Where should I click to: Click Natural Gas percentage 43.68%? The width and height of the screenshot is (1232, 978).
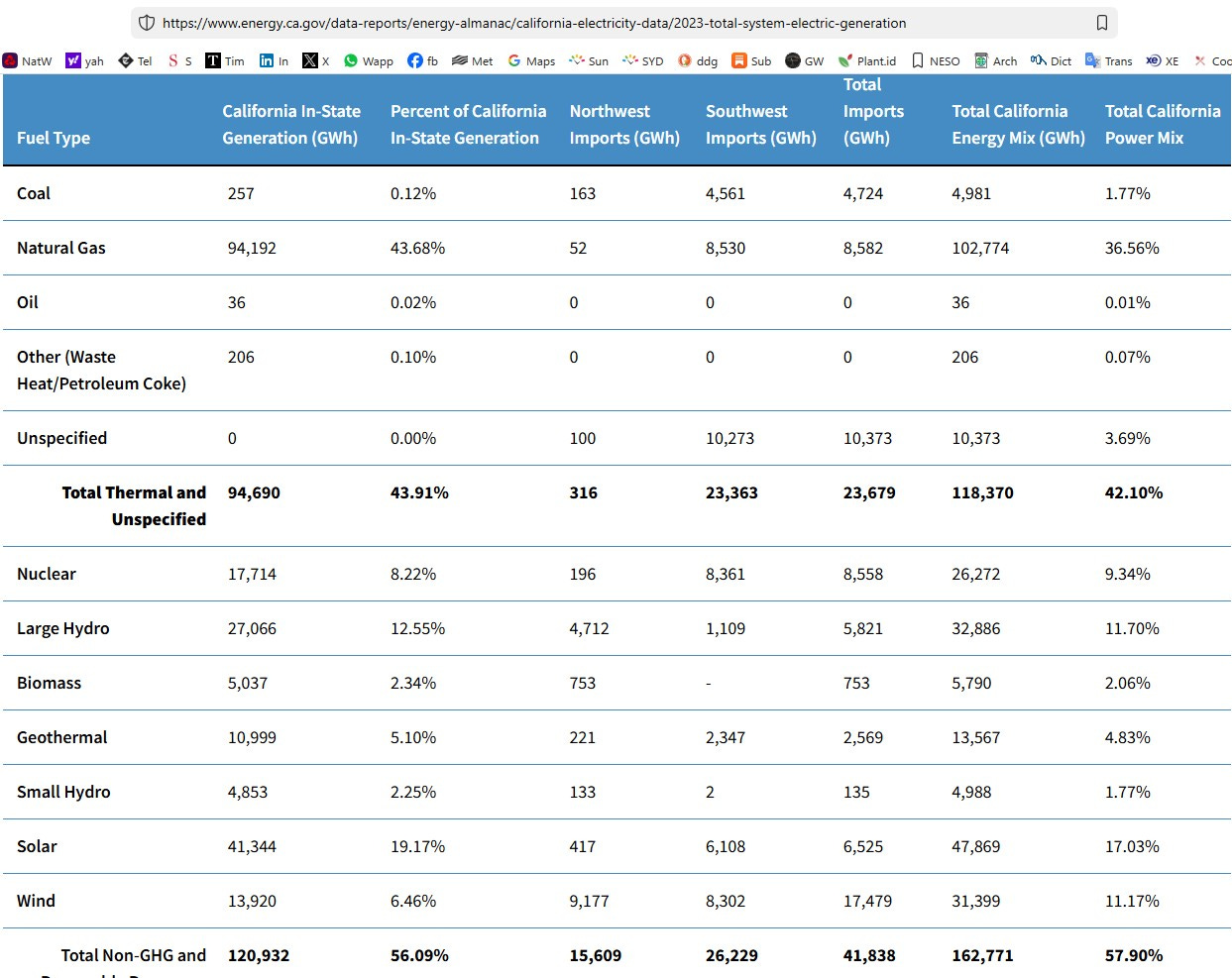tap(417, 248)
